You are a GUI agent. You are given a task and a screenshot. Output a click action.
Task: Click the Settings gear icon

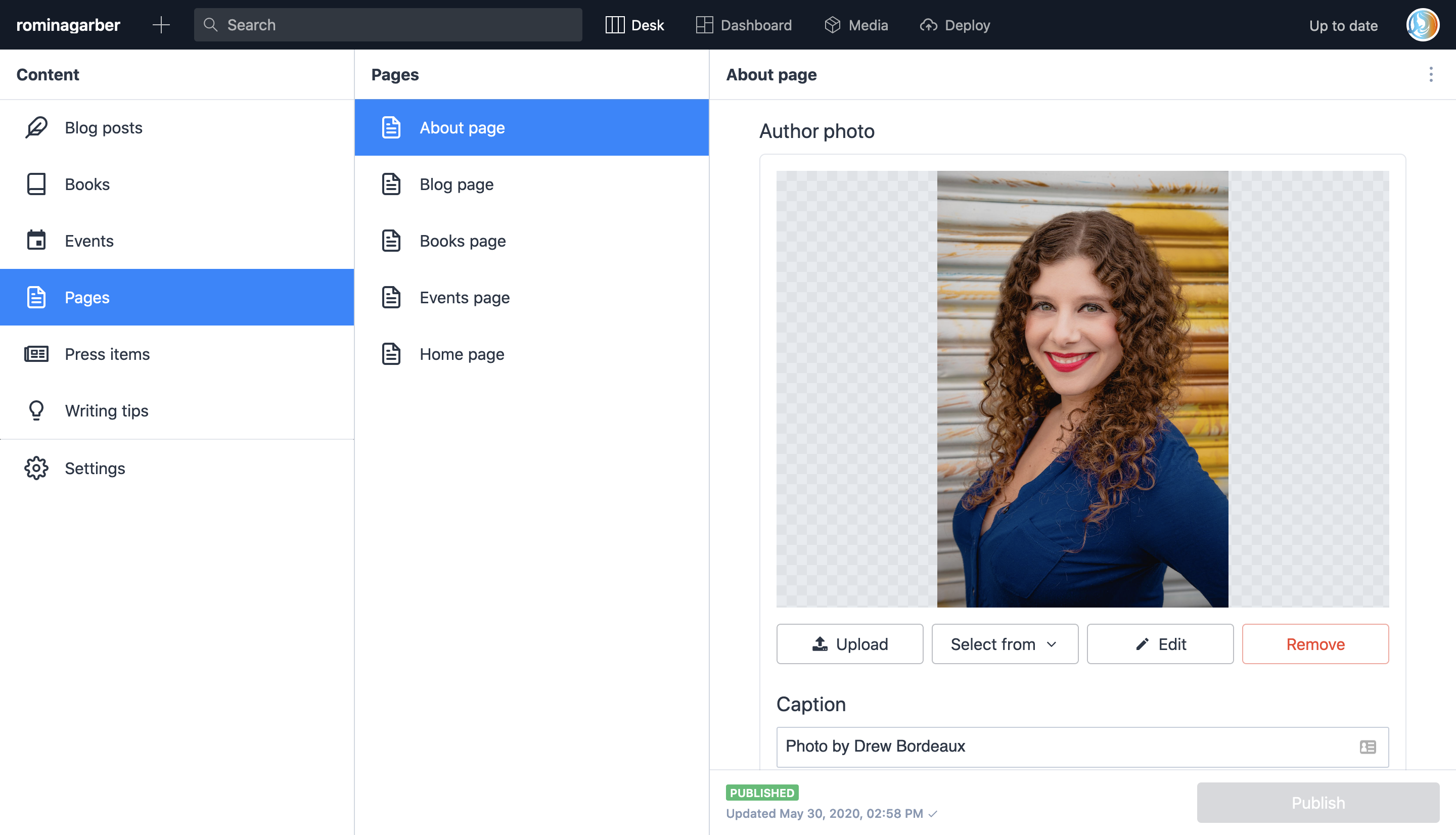36,468
